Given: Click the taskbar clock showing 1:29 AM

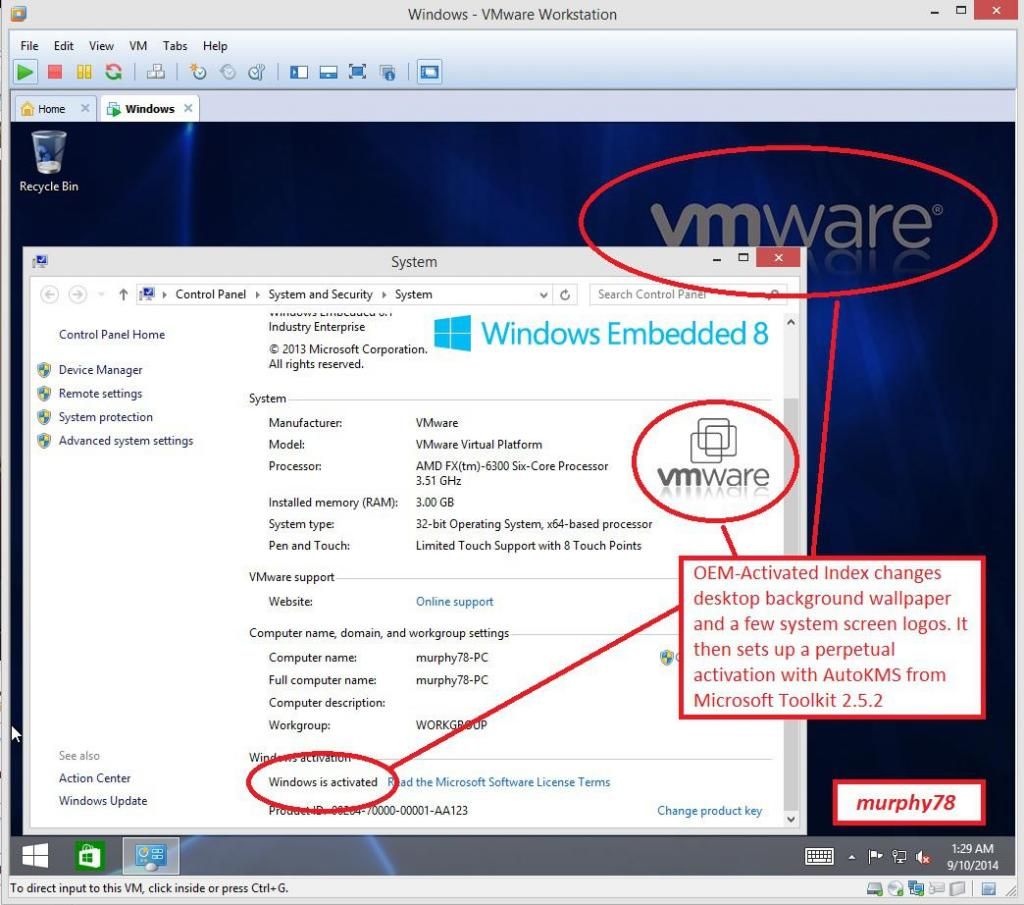Looking at the screenshot, I should pyautogui.click(x=972, y=857).
